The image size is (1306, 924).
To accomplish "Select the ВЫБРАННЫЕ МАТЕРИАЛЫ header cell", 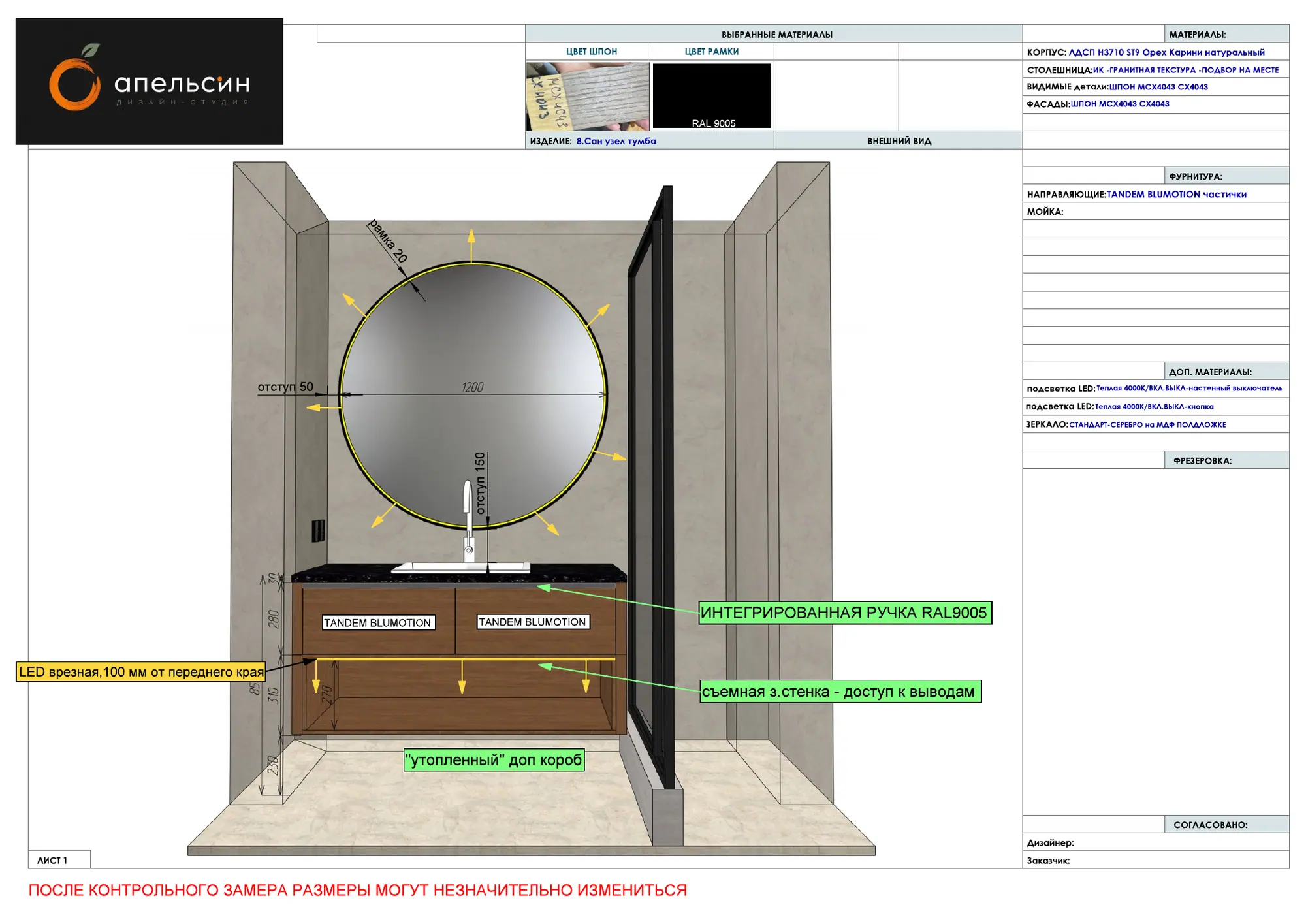I will (x=774, y=34).
